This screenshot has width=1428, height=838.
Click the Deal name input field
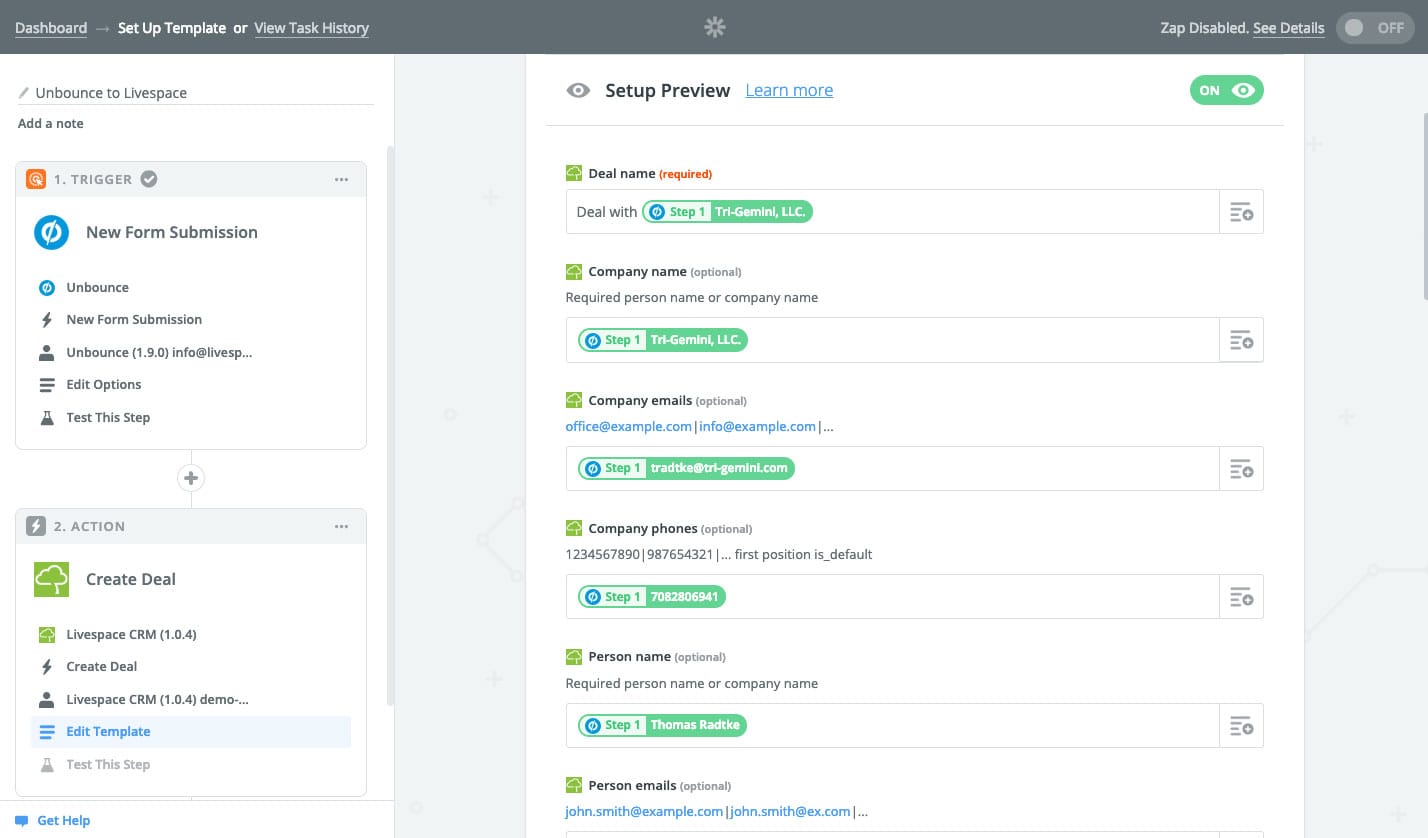click(892, 212)
